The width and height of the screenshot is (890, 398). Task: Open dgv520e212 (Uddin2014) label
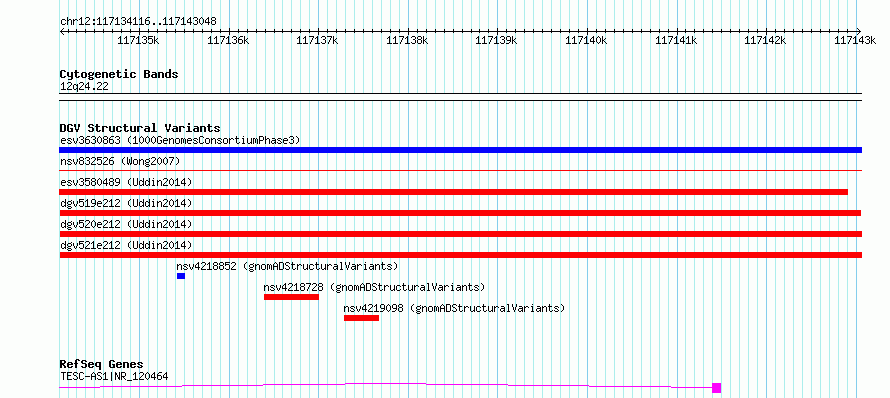coord(126,224)
